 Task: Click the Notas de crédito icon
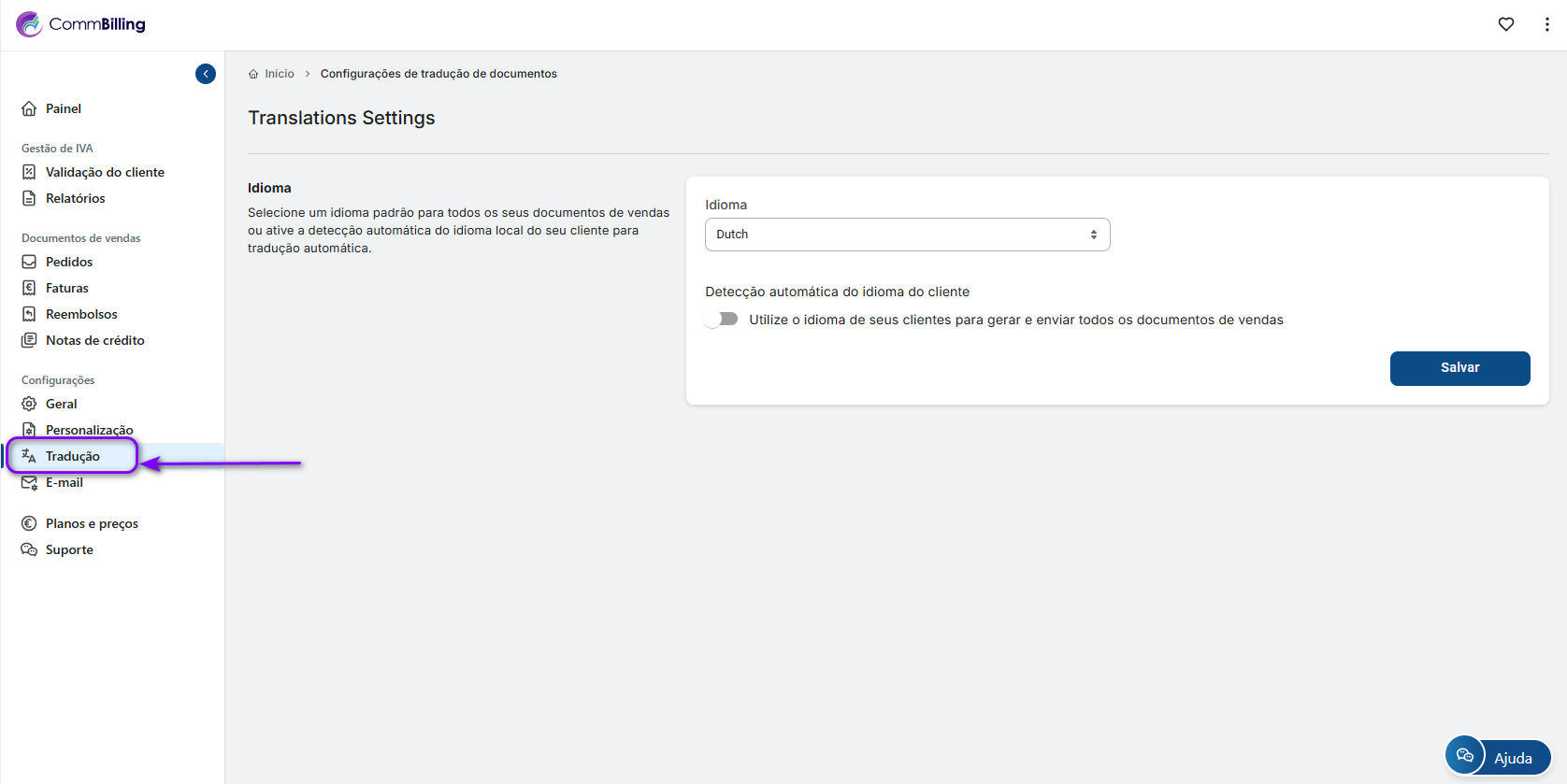(x=29, y=340)
